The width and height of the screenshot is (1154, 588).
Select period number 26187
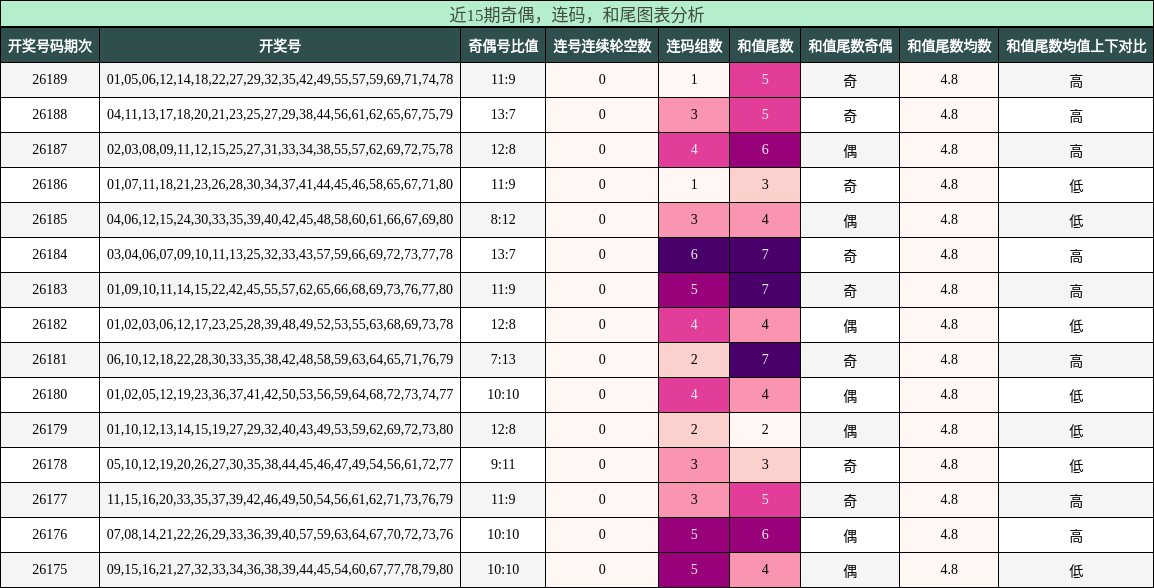pos(50,149)
